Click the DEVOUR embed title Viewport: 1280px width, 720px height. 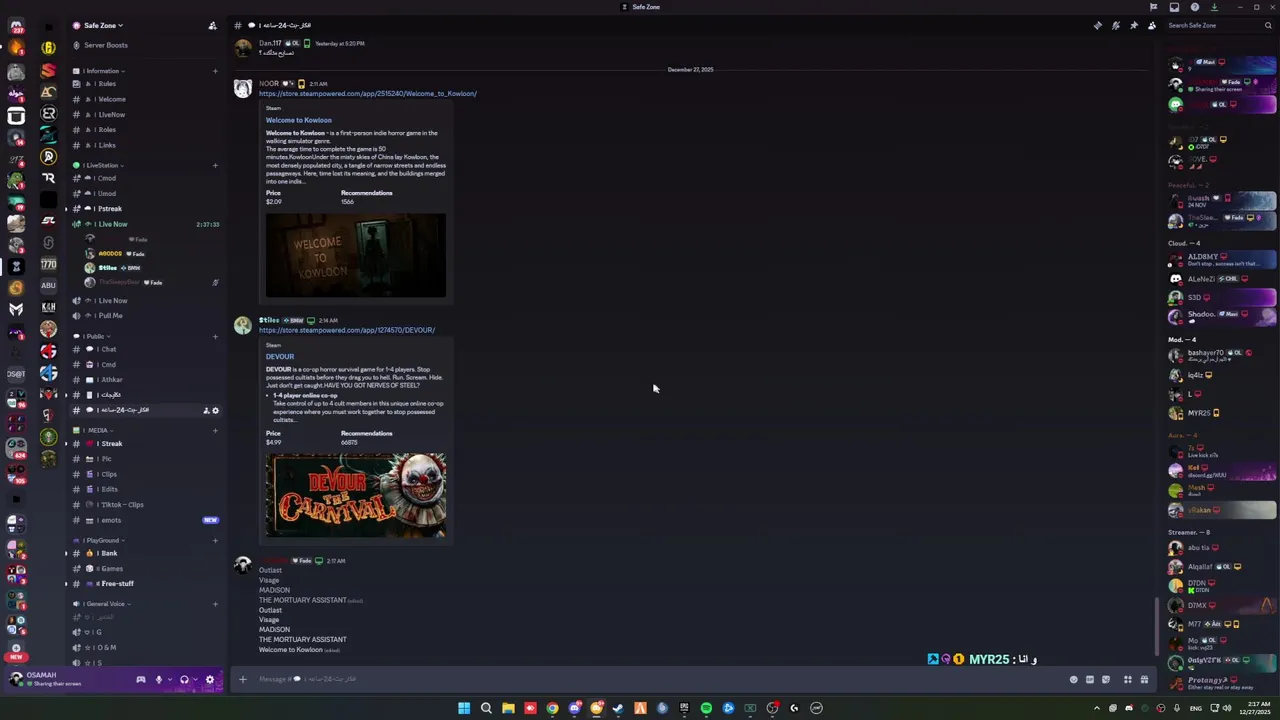point(280,356)
